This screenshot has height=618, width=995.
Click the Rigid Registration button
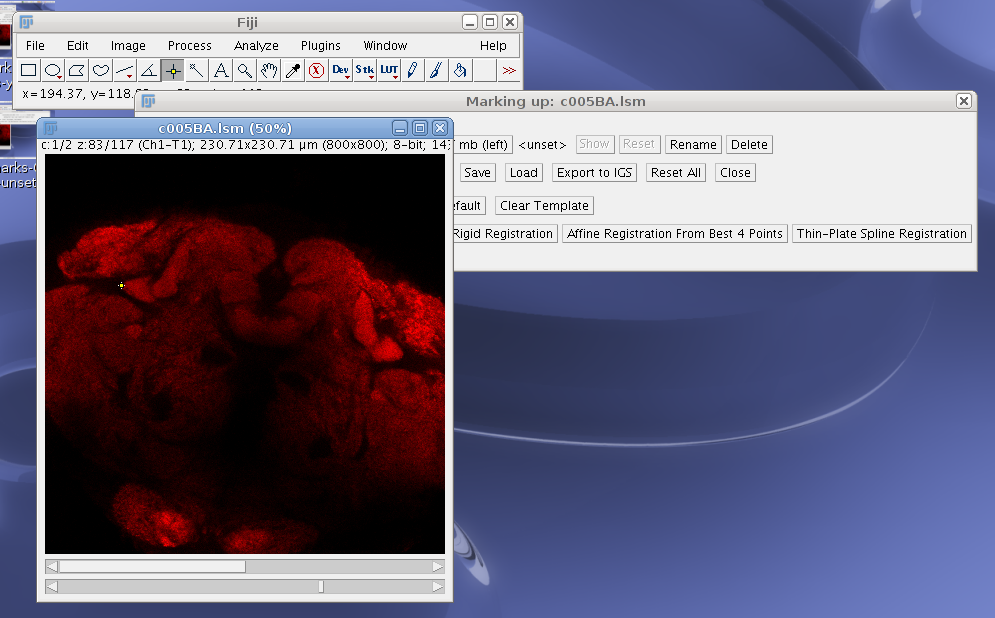pos(505,233)
